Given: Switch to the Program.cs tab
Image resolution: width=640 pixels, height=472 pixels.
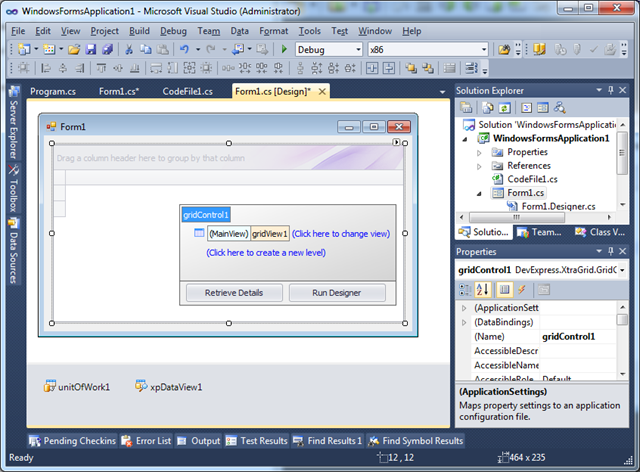Looking at the screenshot, I should pos(53,91).
